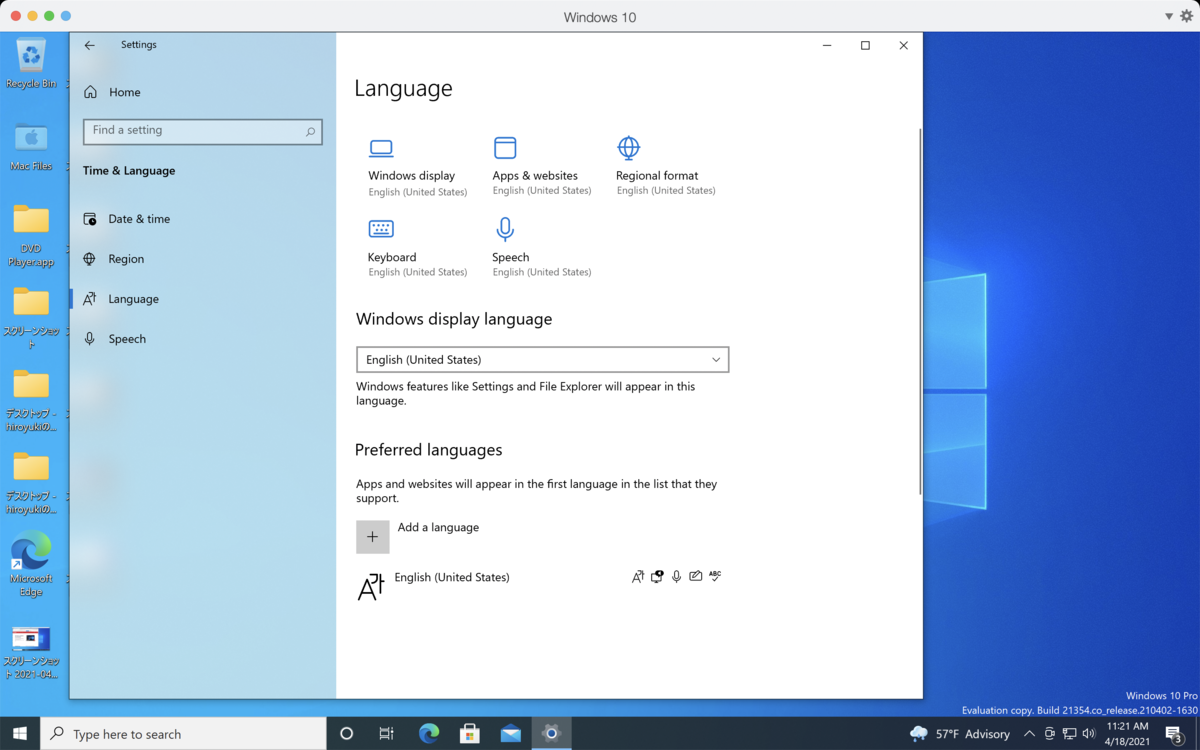The width and height of the screenshot is (1200, 750).
Task: Click the Find a setting search box
Action: click(x=203, y=131)
